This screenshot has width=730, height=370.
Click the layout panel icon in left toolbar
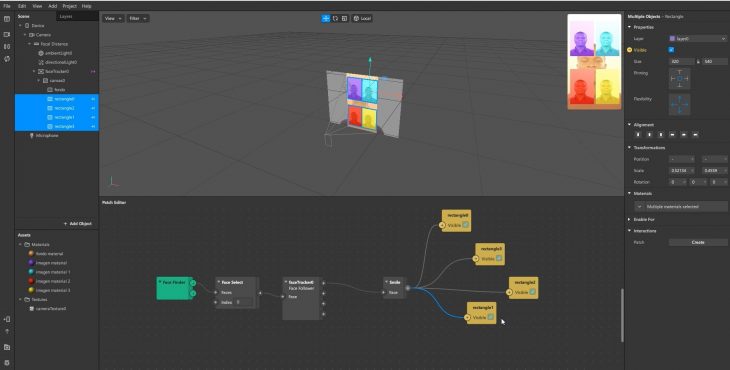pyautogui.click(x=7, y=19)
